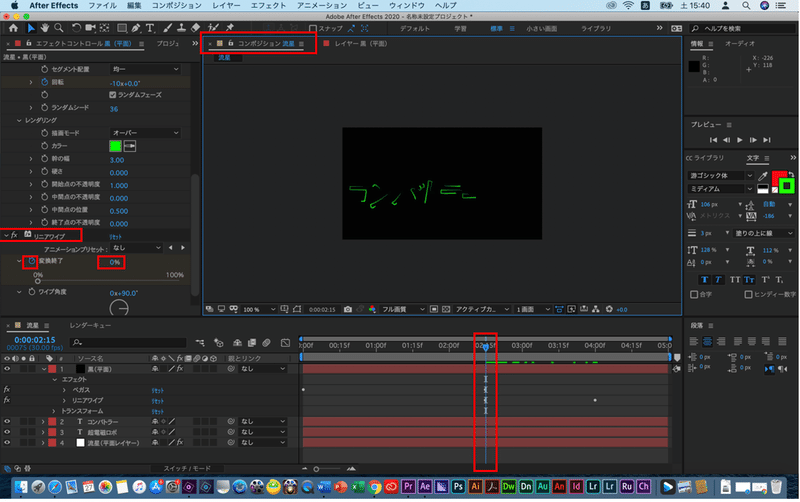Toggle faux bold T button
800x502 pixels.
[705, 280]
